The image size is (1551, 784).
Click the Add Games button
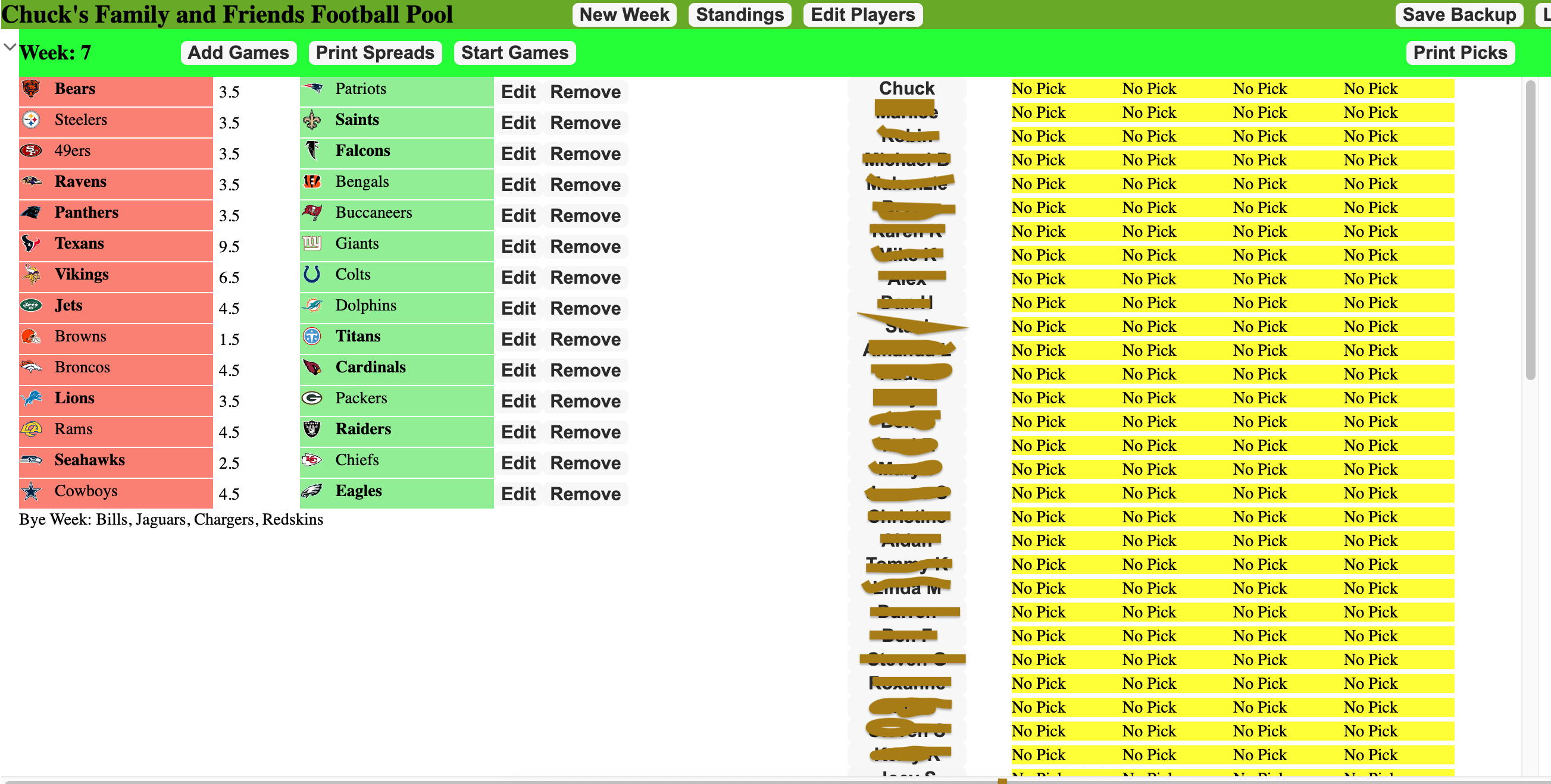point(239,52)
